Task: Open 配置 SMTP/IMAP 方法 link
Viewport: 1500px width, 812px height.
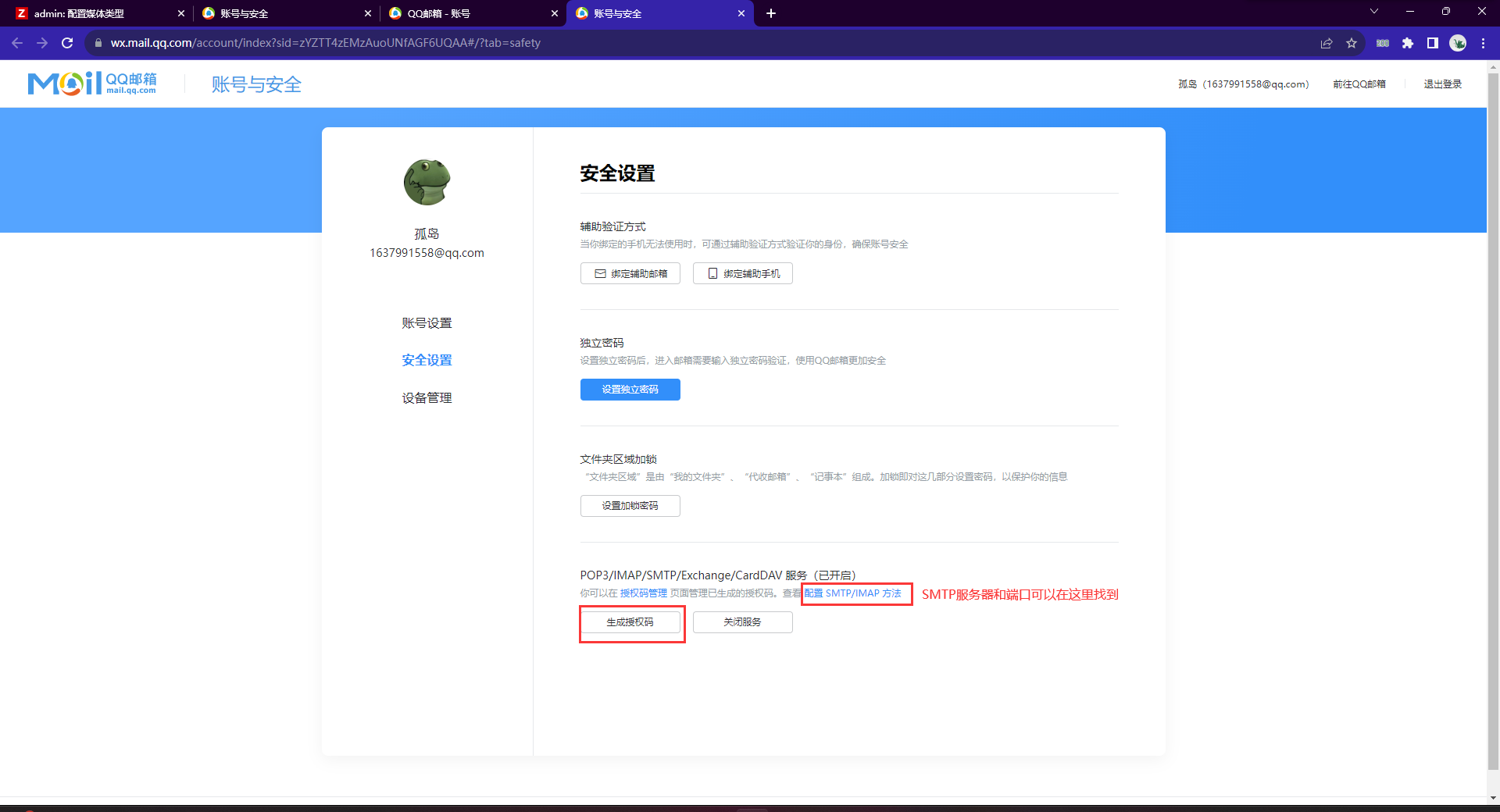Action: (853, 593)
